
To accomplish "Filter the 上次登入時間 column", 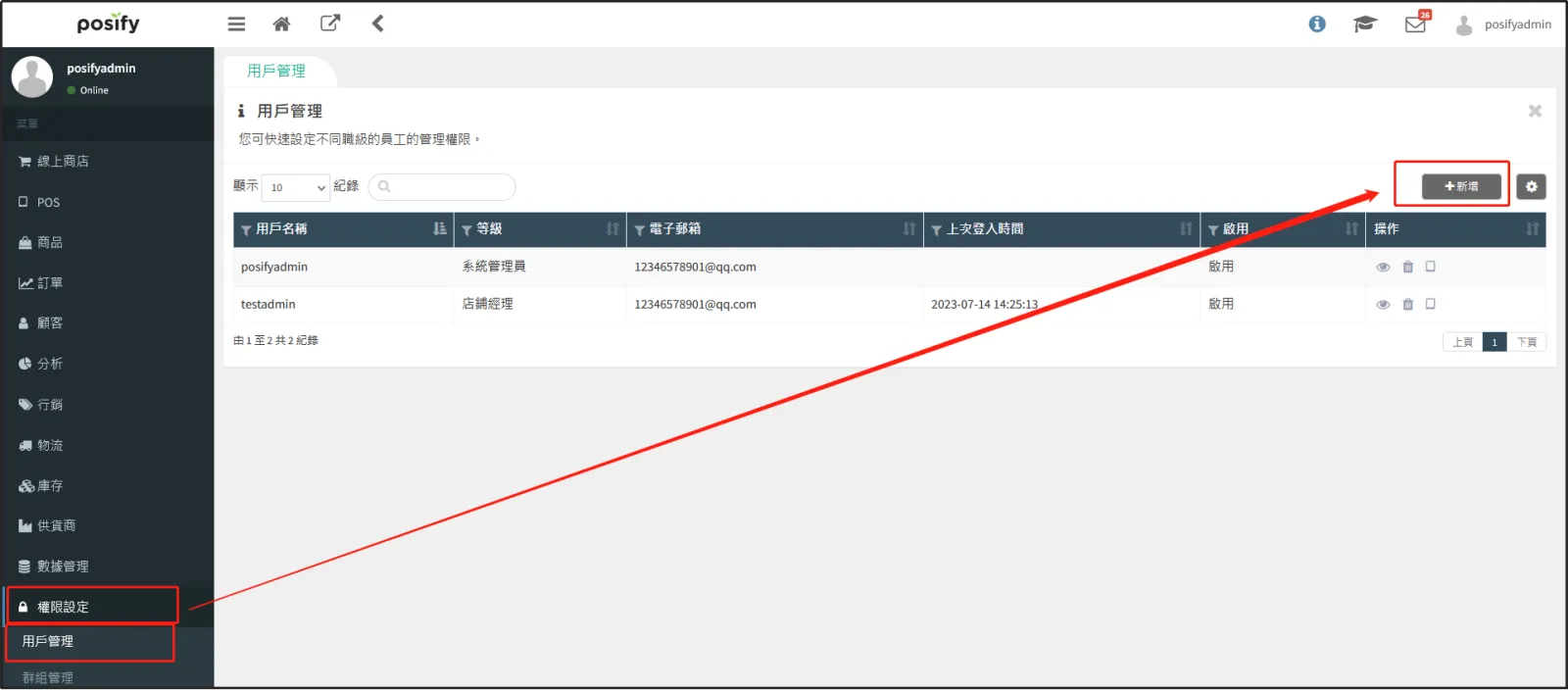I will point(937,230).
